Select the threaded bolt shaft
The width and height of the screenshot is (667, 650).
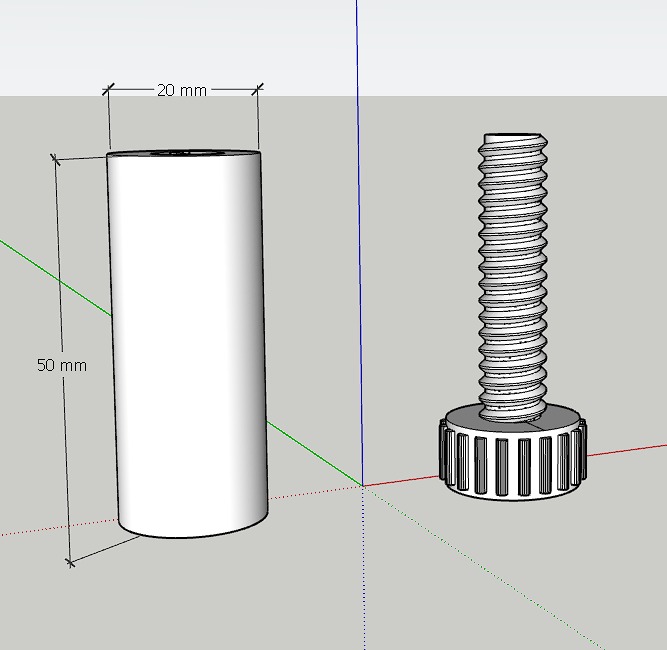point(513,277)
